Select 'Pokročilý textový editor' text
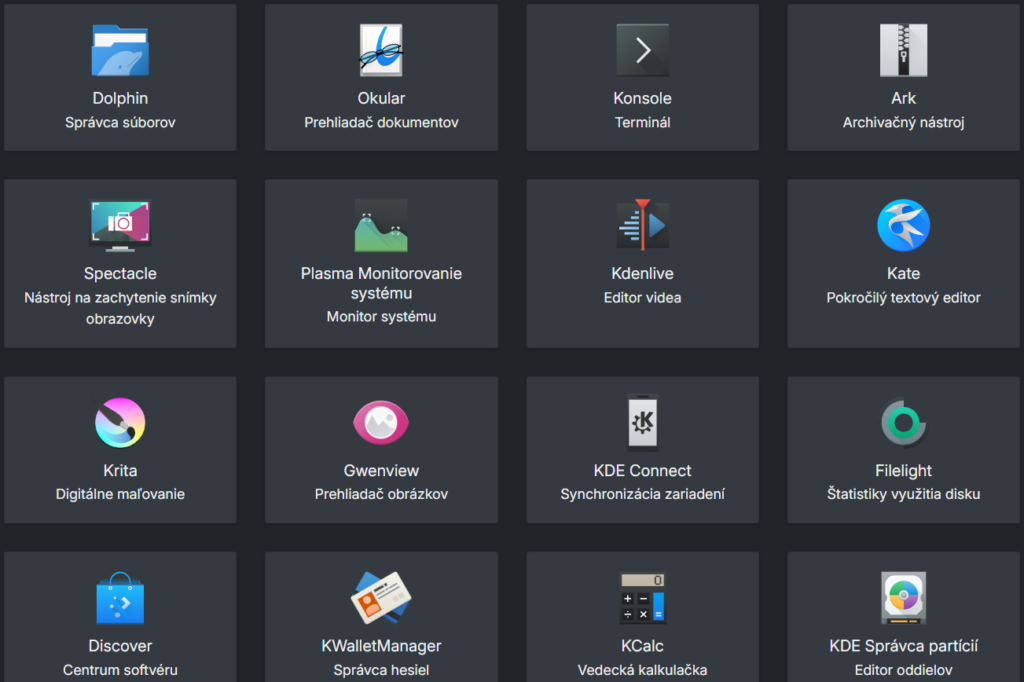The width and height of the screenshot is (1024, 682). tap(904, 297)
